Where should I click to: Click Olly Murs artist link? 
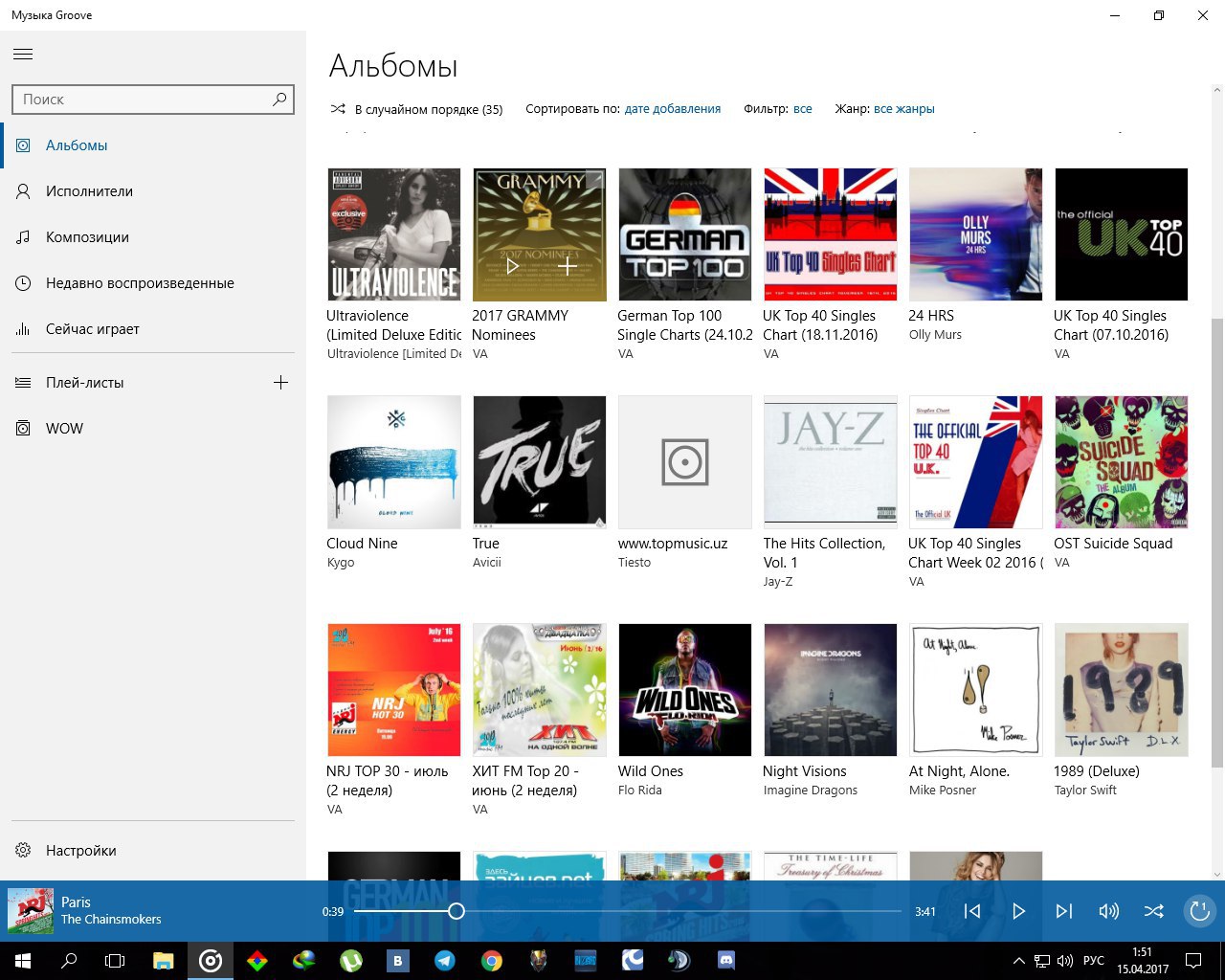click(935, 335)
